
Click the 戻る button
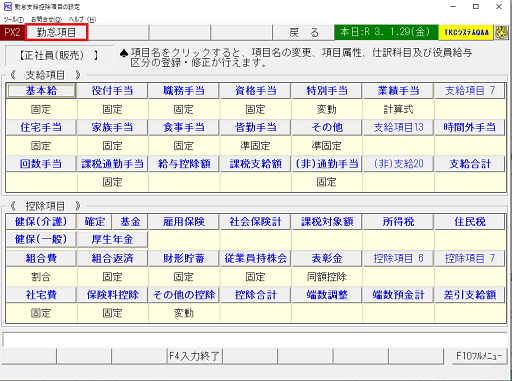[304, 32]
